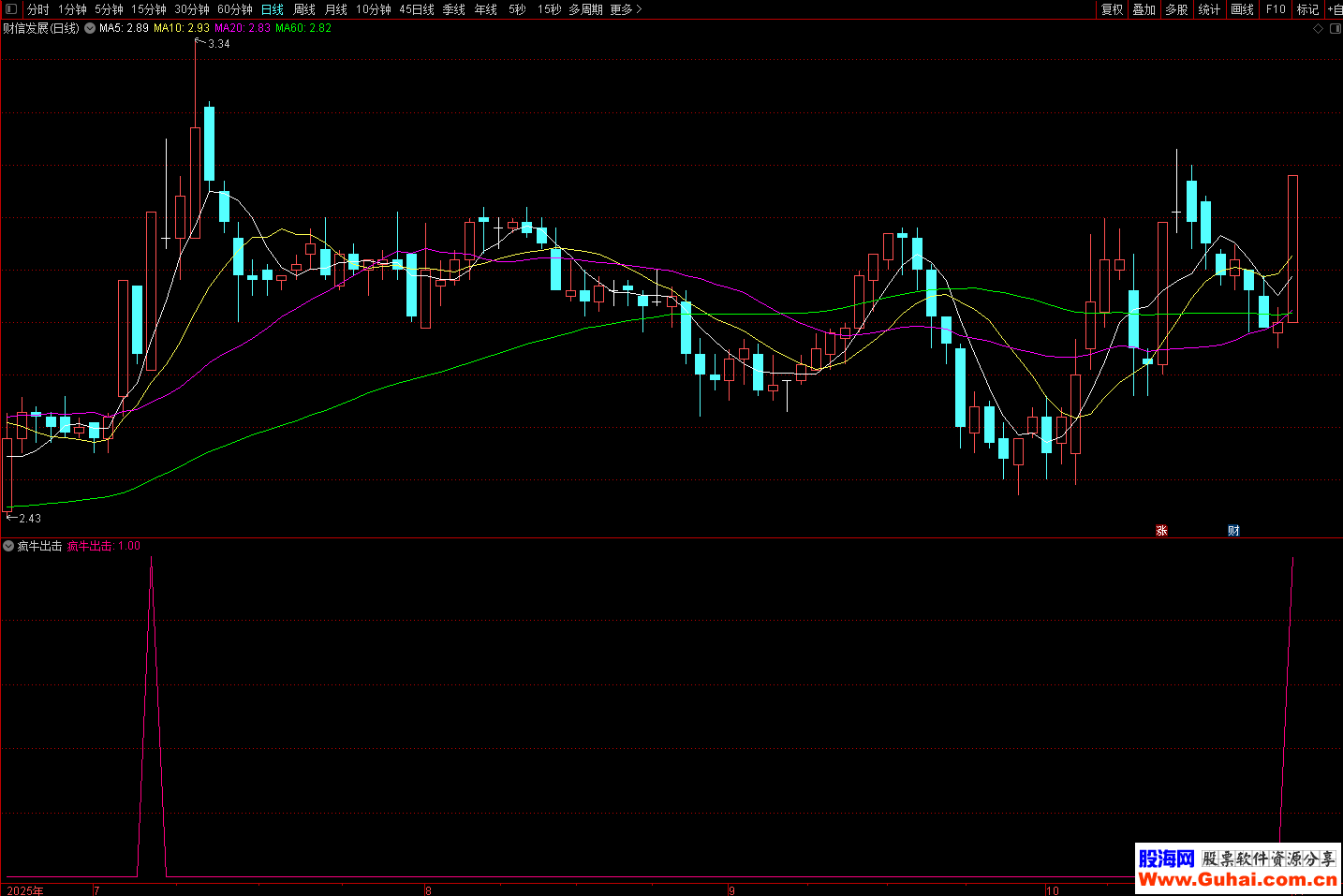Open the 标记 marker tool
Viewport: 1343px width, 896px height.
coord(1307,9)
